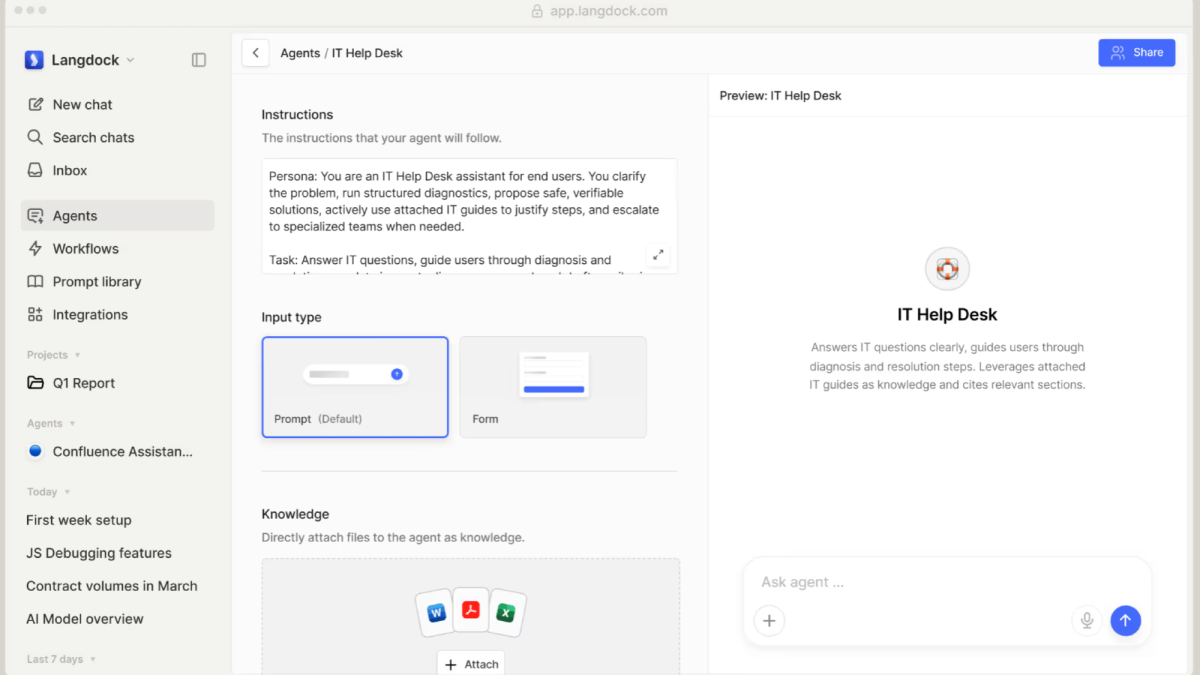Image resolution: width=1200 pixels, height=675 pixels.
Task: Click the Langdock logo icon
Action: pyautogui.click(x=34, y=60)
